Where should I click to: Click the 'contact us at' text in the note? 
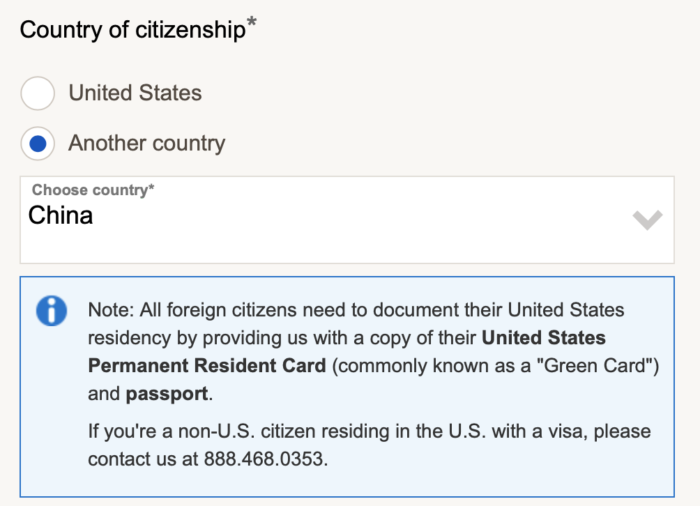[x=143, y=459]
